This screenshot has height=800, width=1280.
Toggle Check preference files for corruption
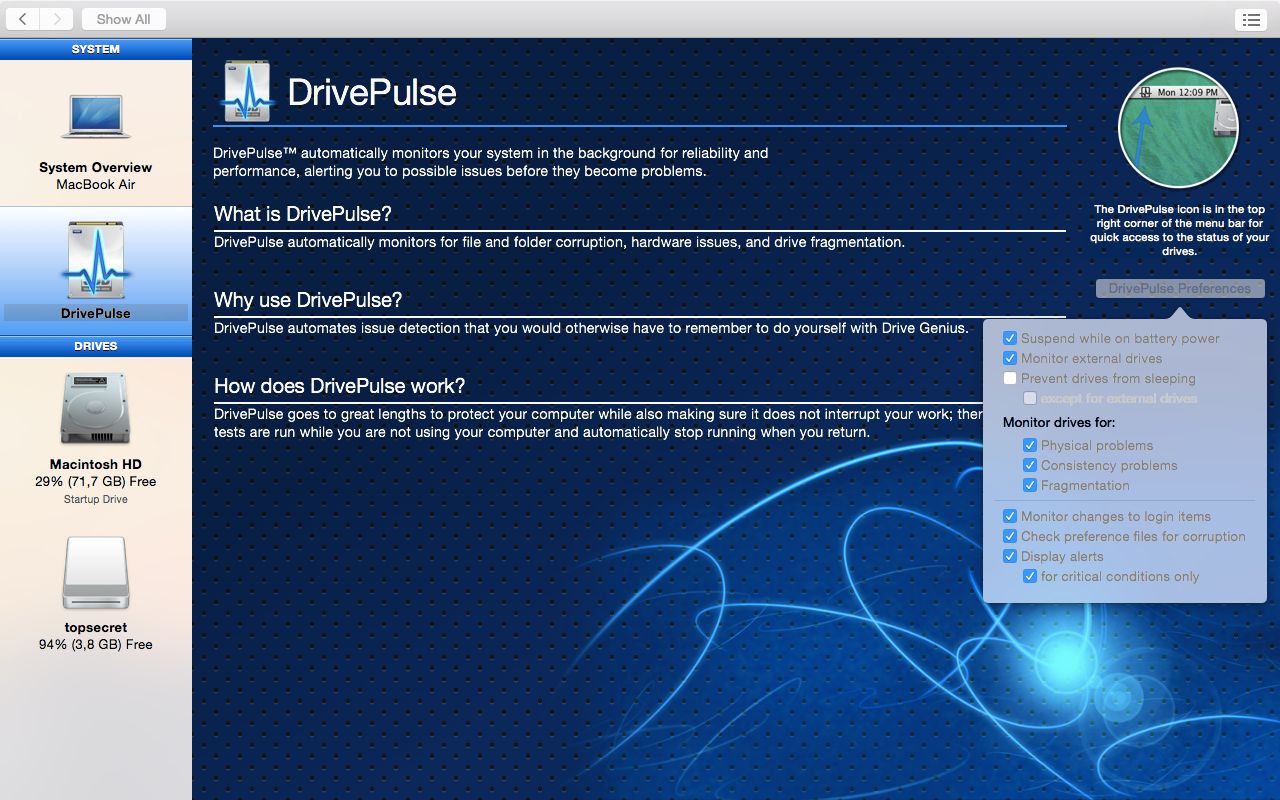[1010, 536]
